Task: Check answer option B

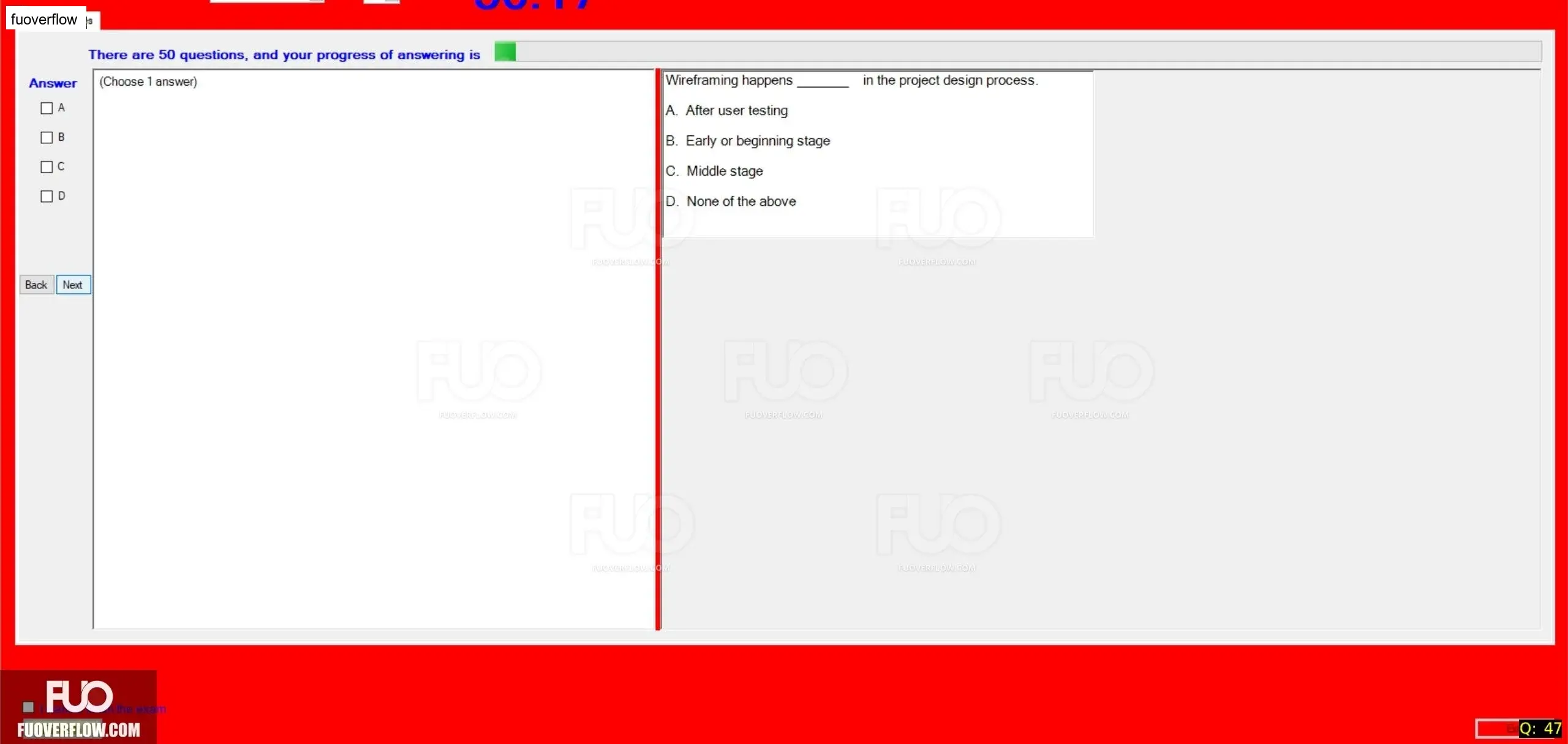Action: coord(47,138)
